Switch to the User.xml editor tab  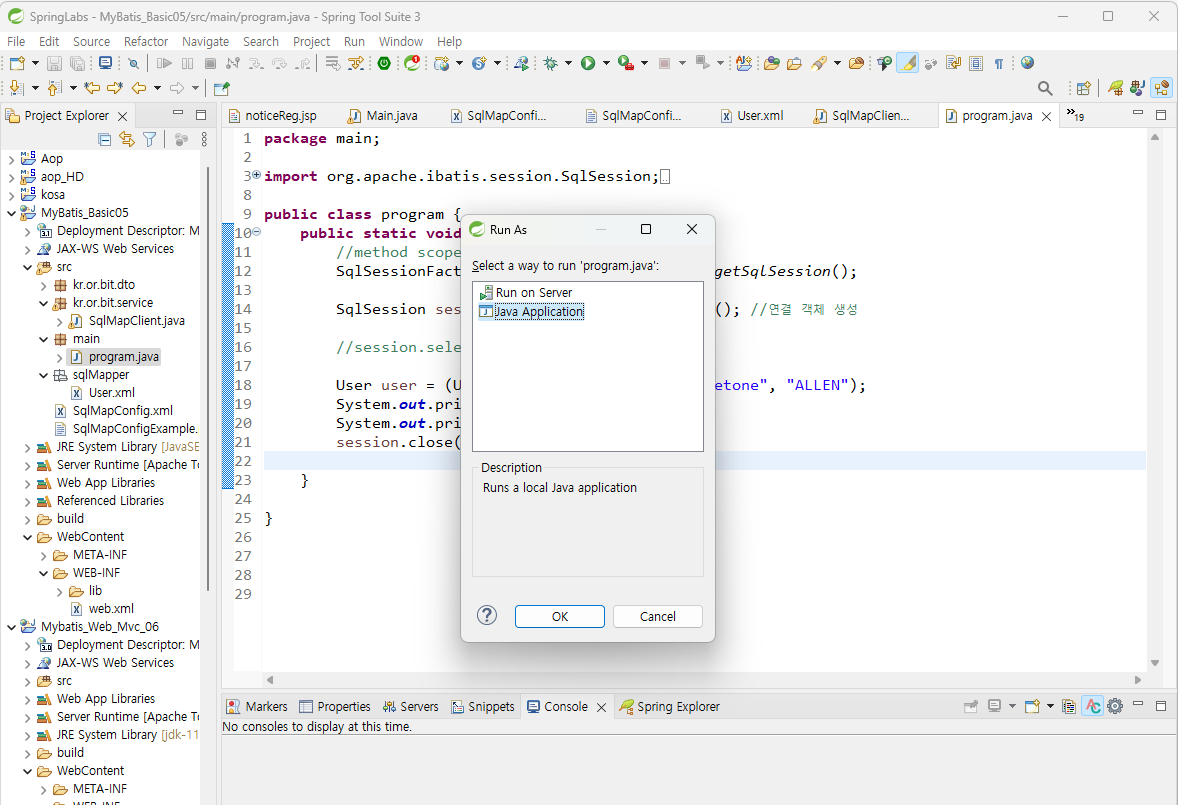751,116
